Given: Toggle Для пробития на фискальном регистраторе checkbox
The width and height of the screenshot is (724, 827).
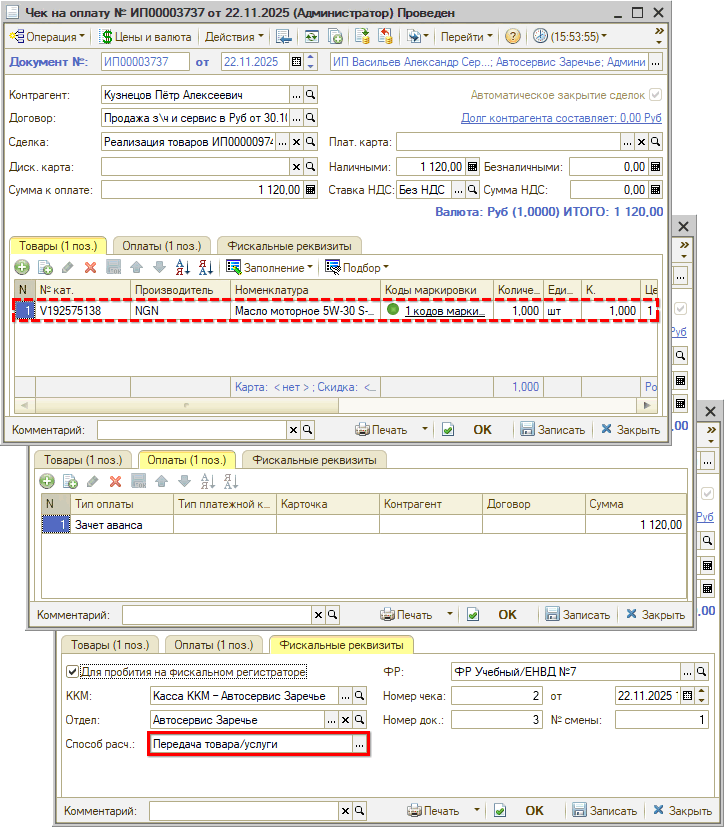Looking at the screenshot, I should [72, 672].
